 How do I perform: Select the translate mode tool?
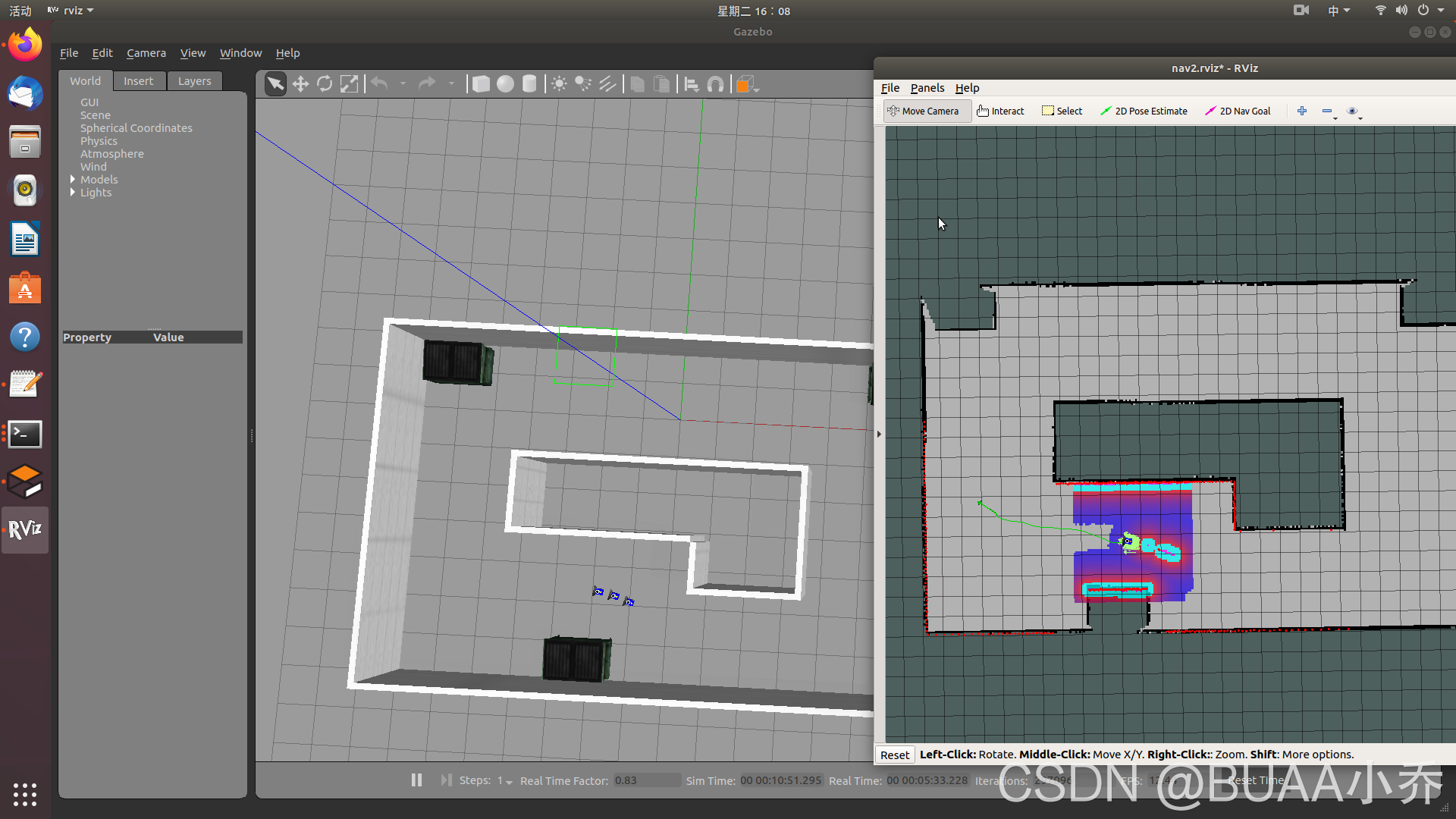[300, 84]
